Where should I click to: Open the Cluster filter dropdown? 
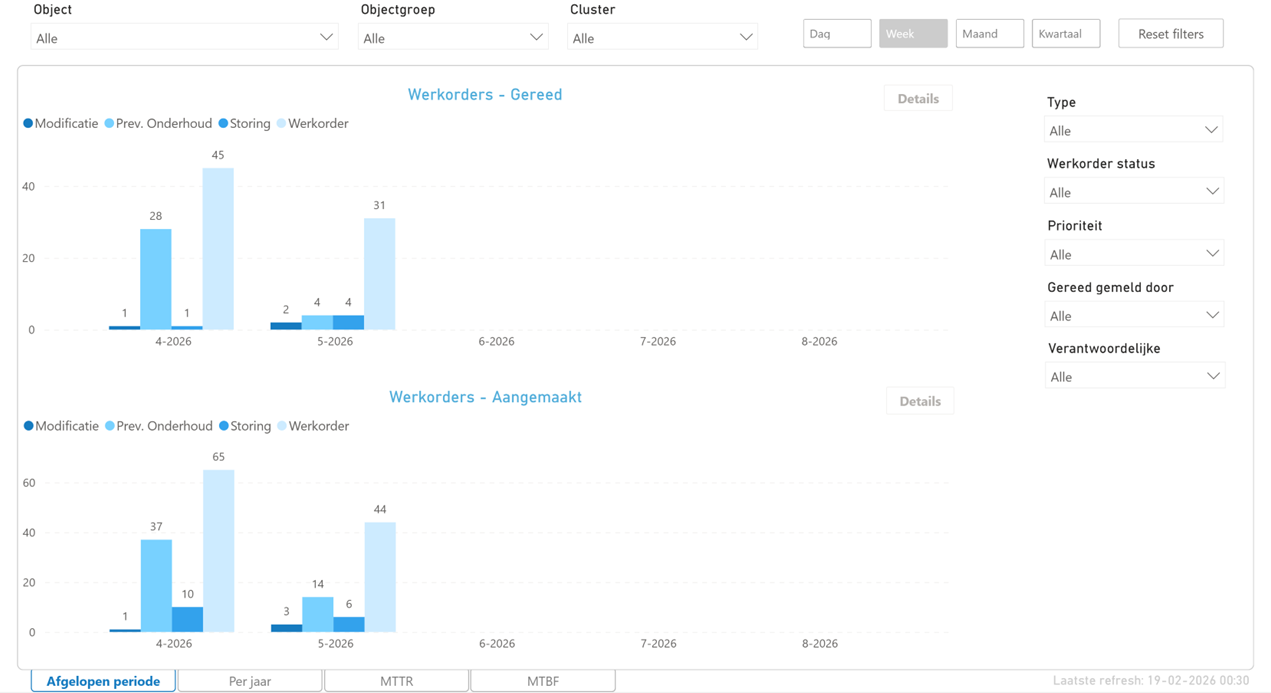pos(662,38)
